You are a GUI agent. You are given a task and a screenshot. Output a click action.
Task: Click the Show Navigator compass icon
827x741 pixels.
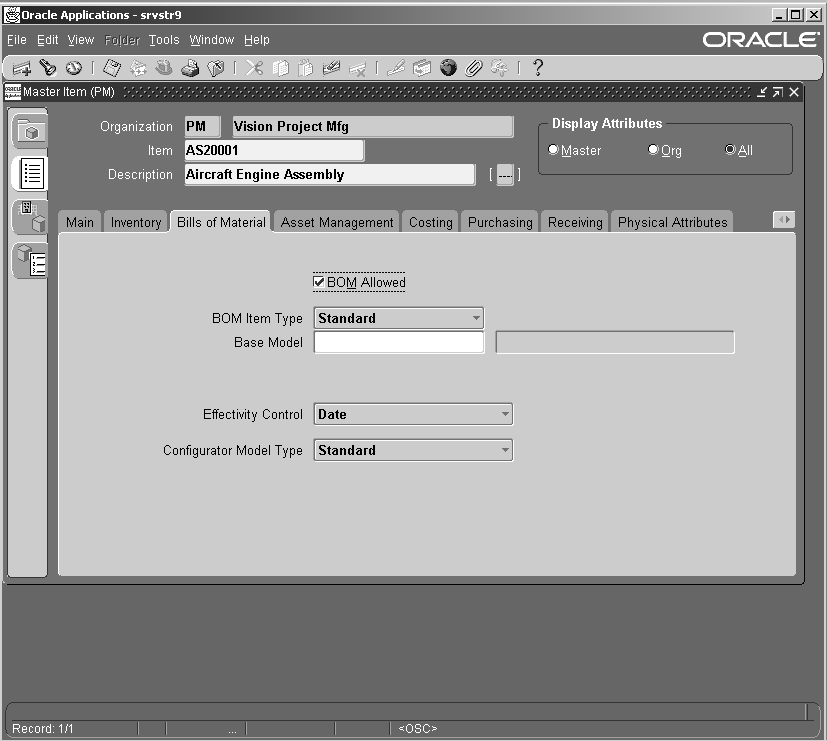point(73,68)
